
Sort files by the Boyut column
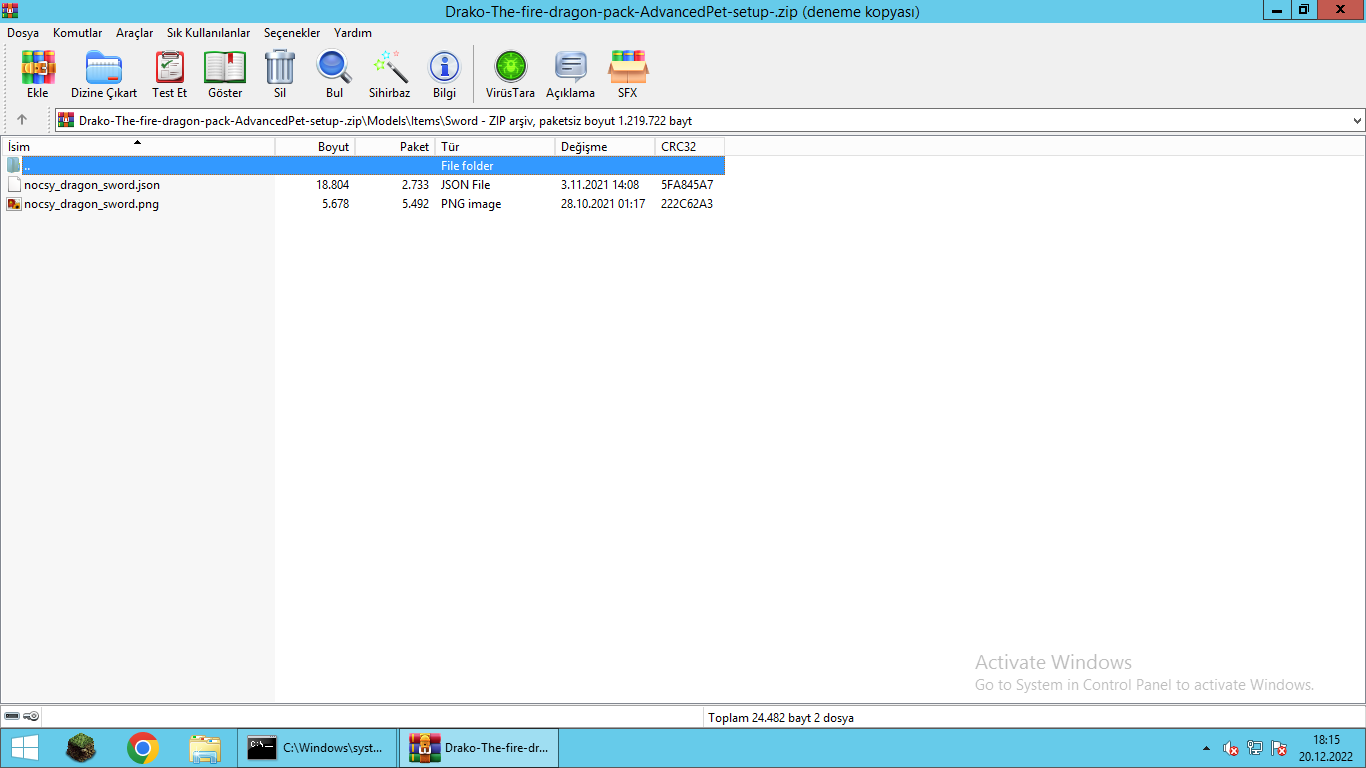[315, 147]
